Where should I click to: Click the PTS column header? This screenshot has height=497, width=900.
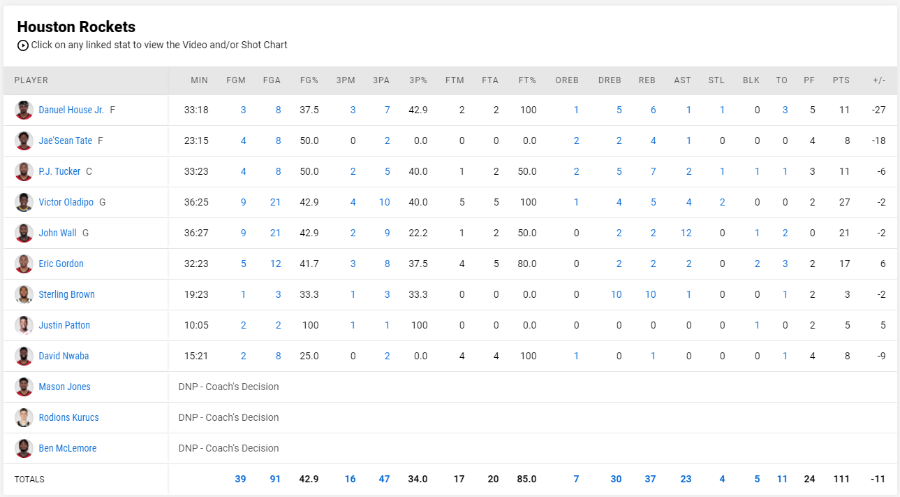pyautogui.click(x=841, y=80)
